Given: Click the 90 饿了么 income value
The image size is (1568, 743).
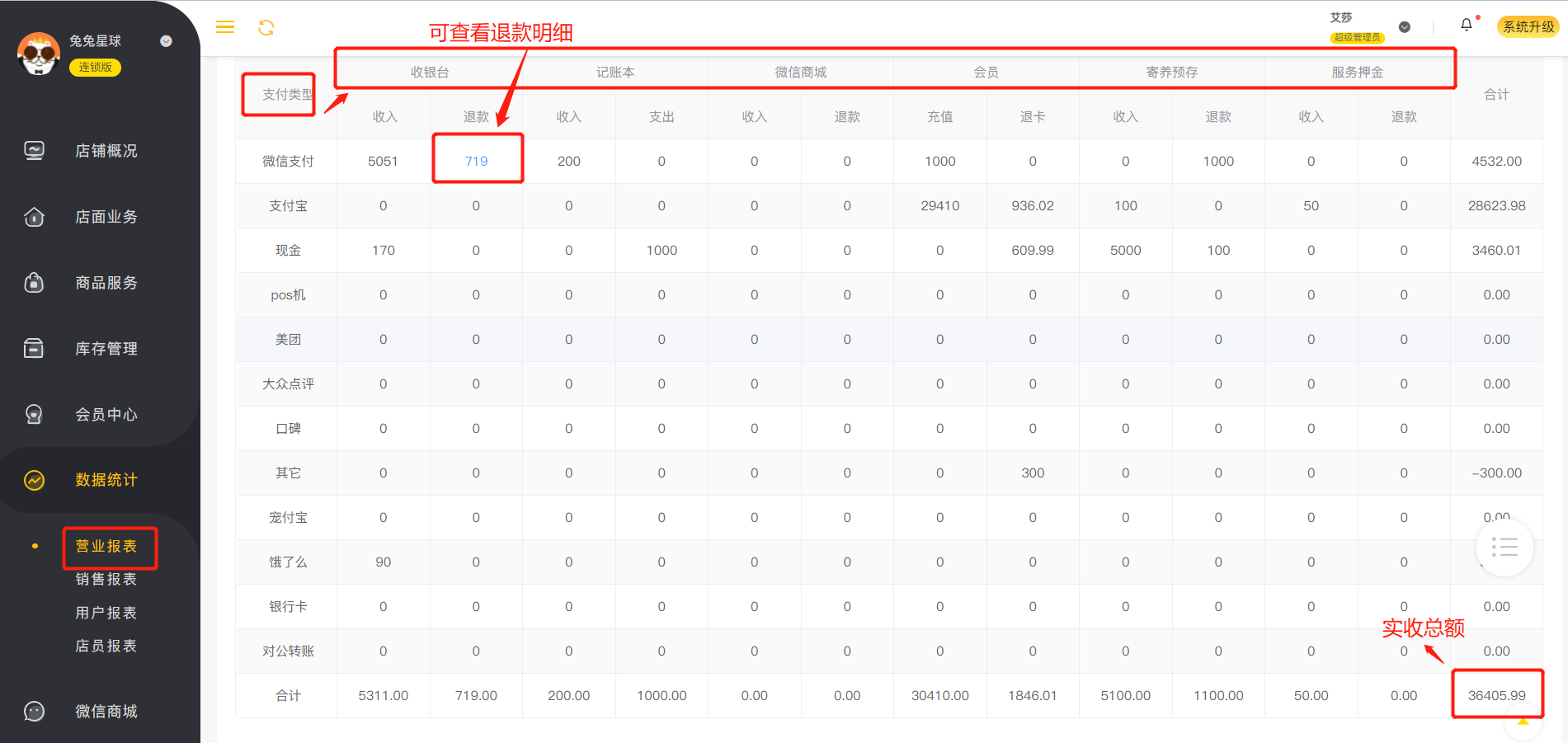Looking at the screenshot, I should 383,562.
